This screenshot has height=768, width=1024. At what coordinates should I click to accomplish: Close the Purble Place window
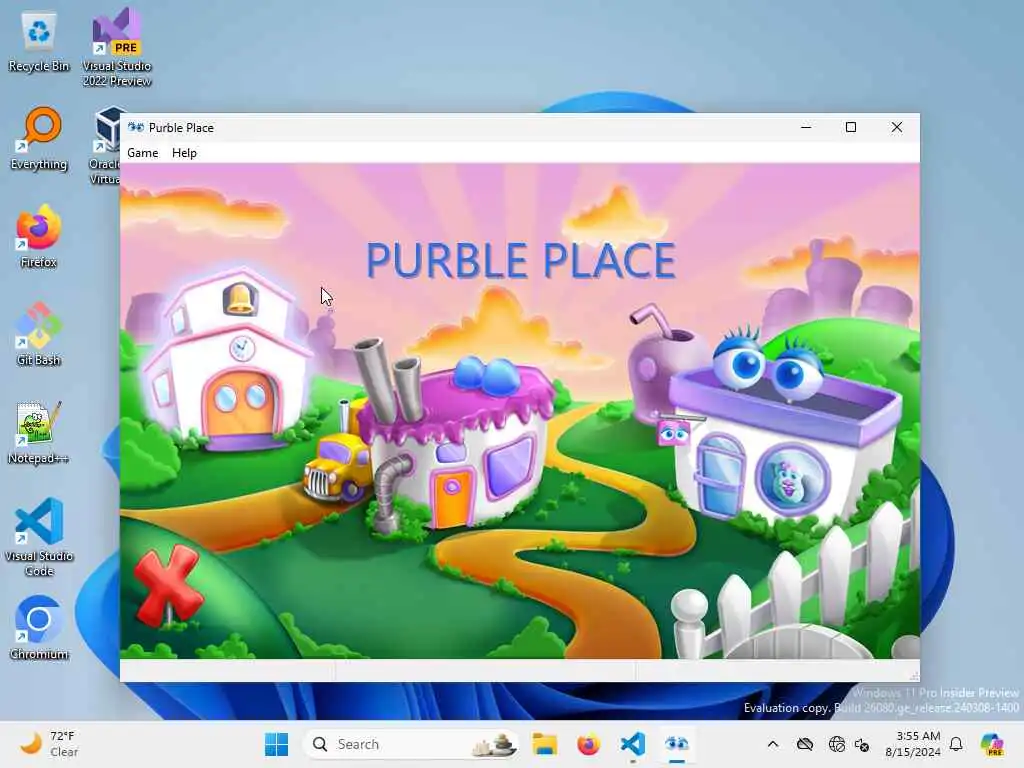click(x=897, y=127)
